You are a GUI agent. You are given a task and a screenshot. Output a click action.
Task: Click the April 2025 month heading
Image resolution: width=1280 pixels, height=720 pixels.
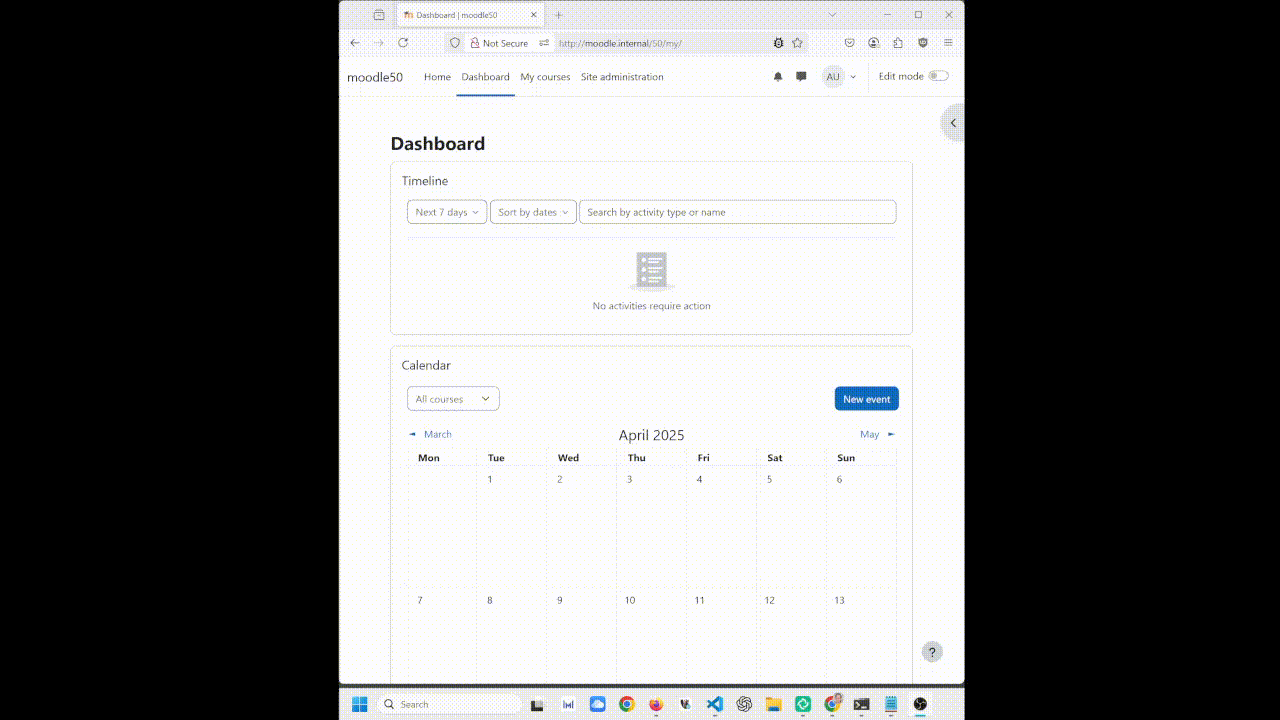point(651,435)
